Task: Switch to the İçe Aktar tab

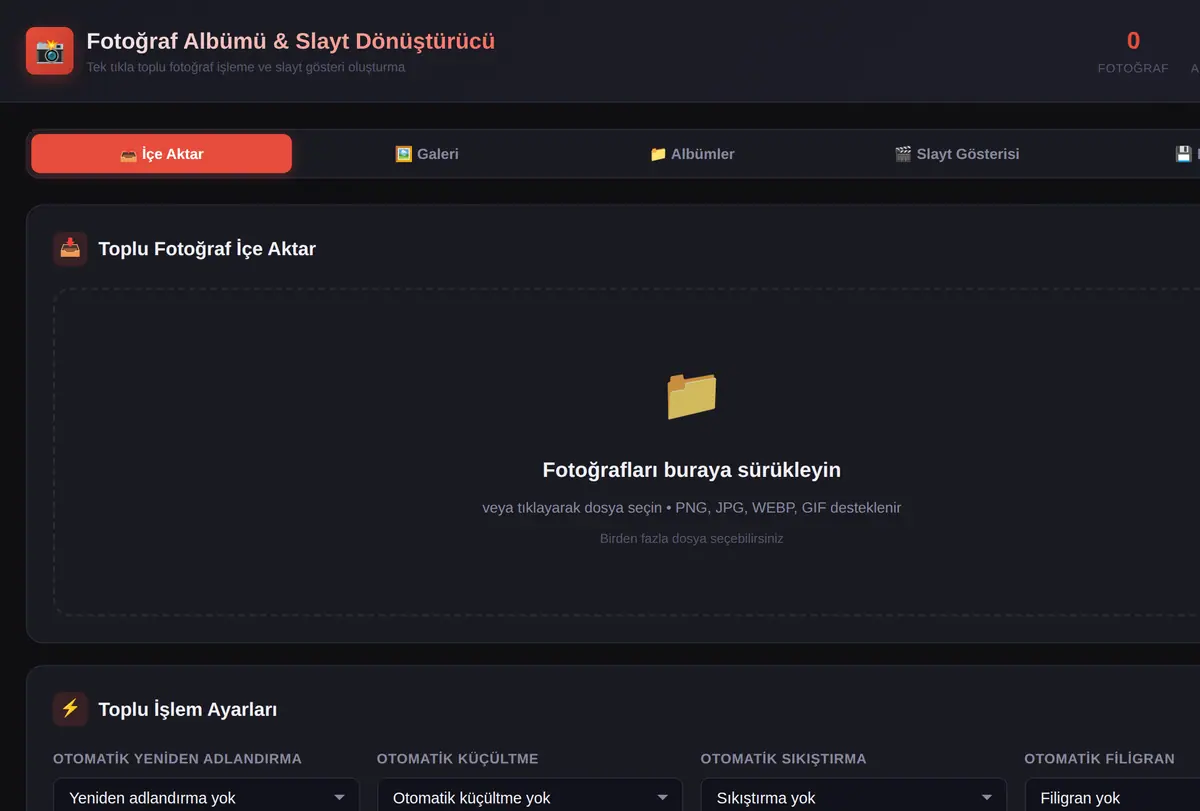Action: 162,154
